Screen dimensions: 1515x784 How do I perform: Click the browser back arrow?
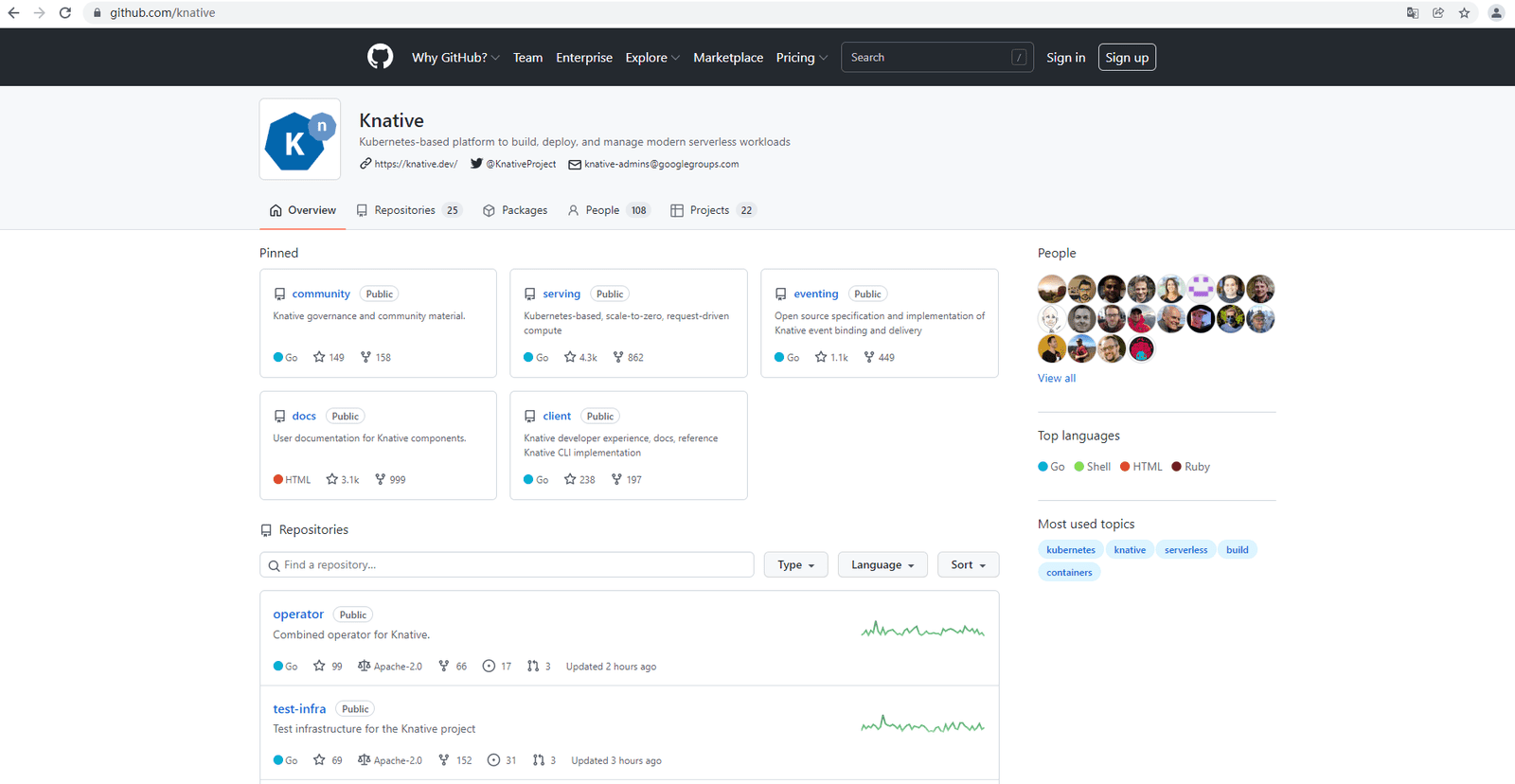coord(13,12)
